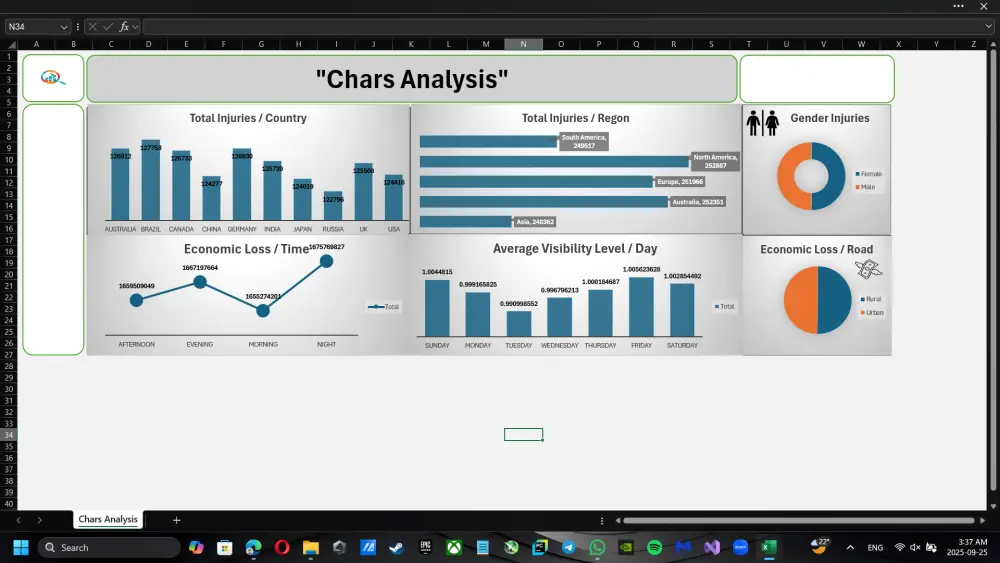
Task: Click the taskbar Search box
Action: click(108, 548)
